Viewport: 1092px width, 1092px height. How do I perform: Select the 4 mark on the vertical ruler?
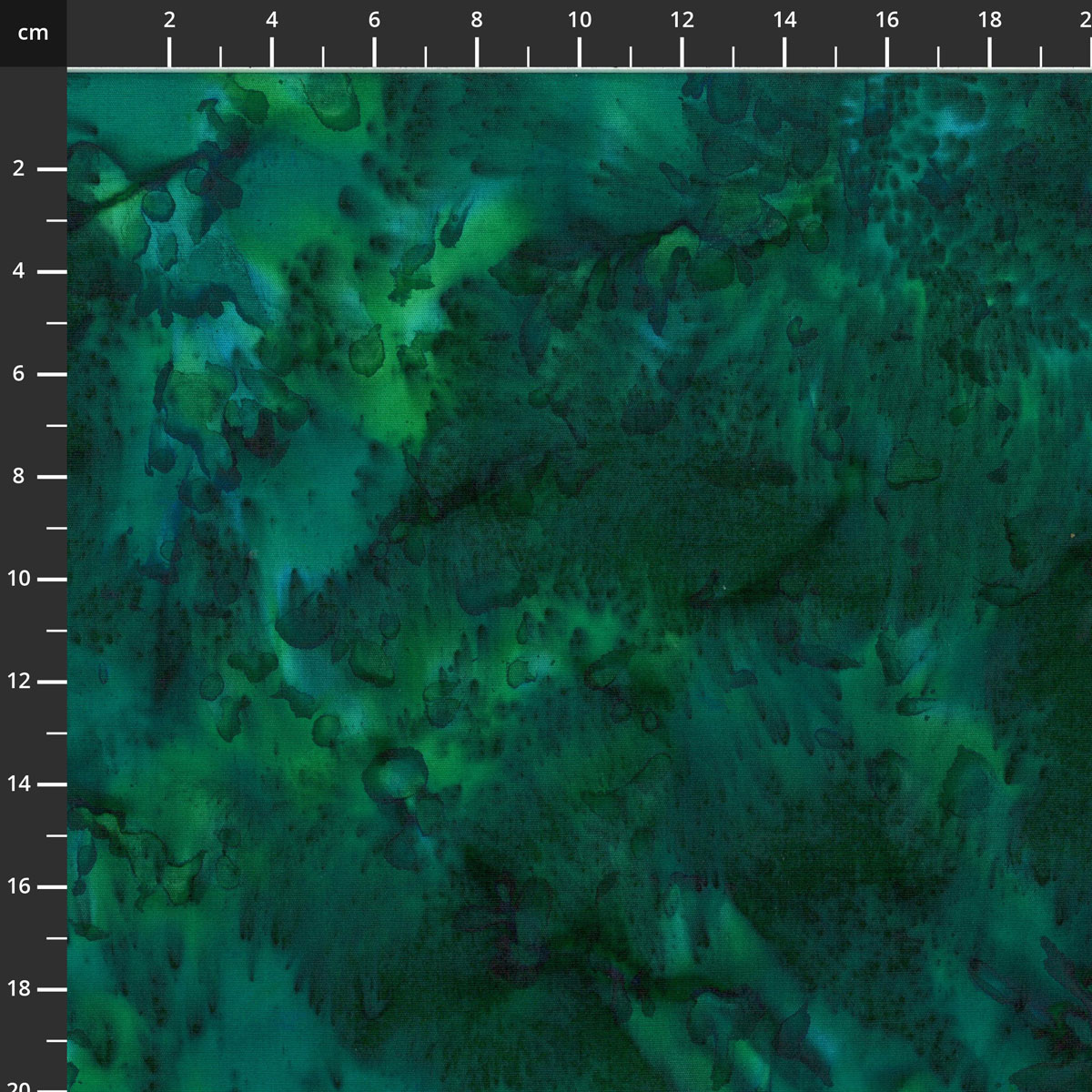pyautogui.click(x=19, y=271)
